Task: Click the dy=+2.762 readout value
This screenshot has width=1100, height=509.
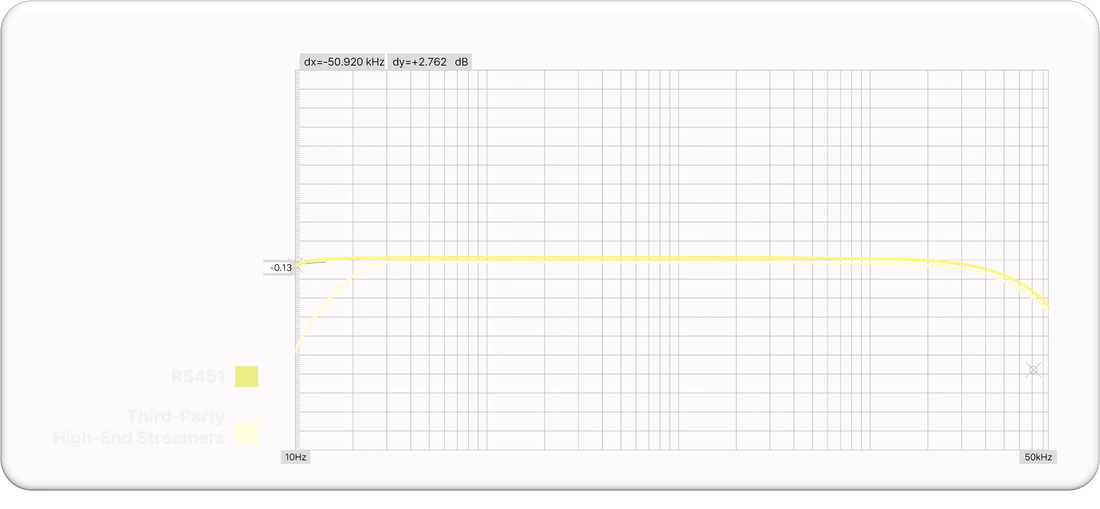Action: pos(419,62)
